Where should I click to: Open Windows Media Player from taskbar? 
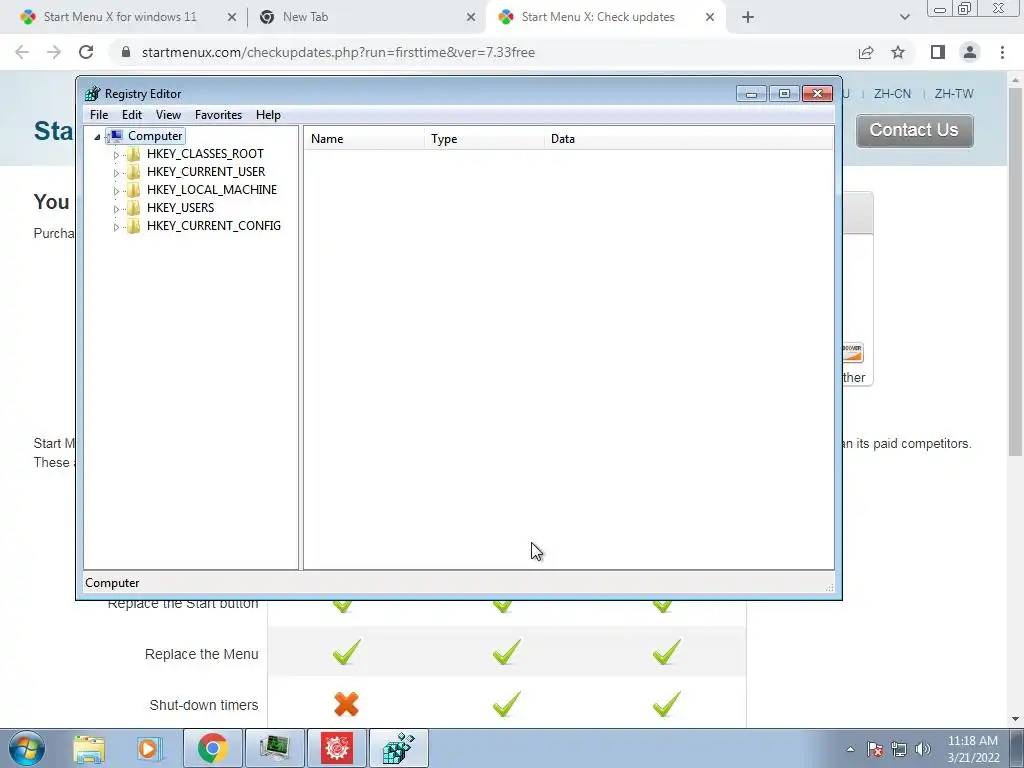click(149, 748)
